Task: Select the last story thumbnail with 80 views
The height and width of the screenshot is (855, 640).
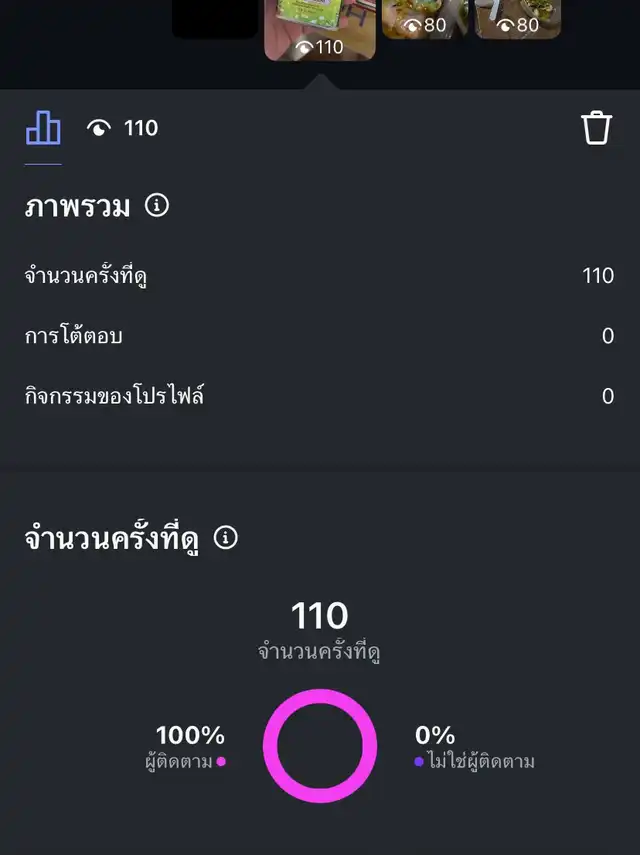Action: pyautogui.click(x=518, y=19)
